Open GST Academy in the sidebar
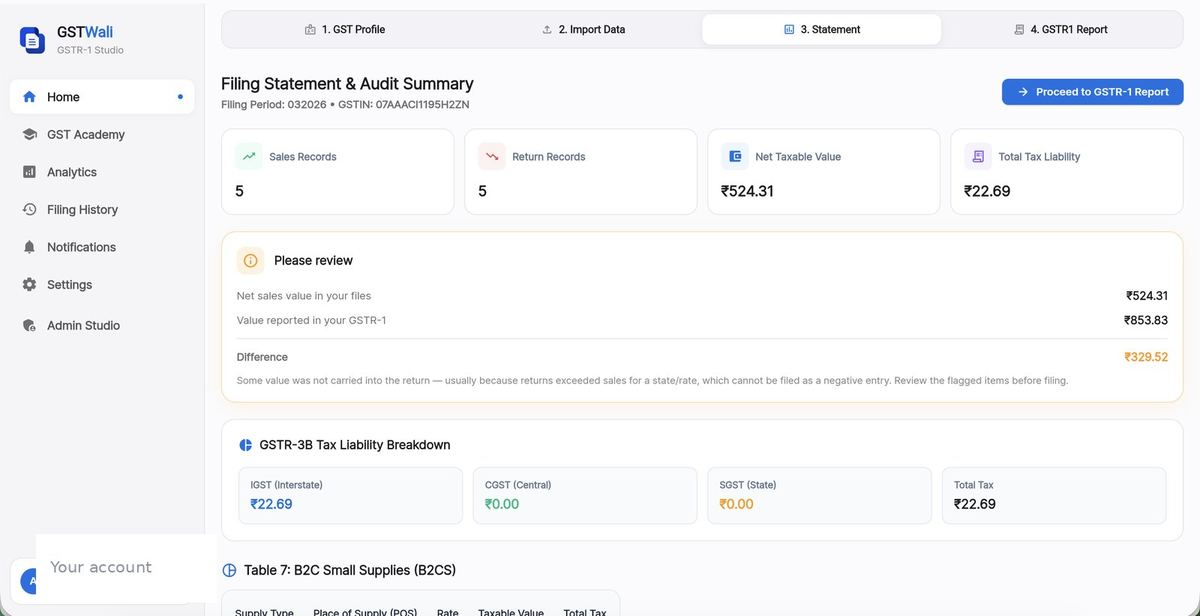The height and width of the screenshot is (616, 1200). coord(102,134)
